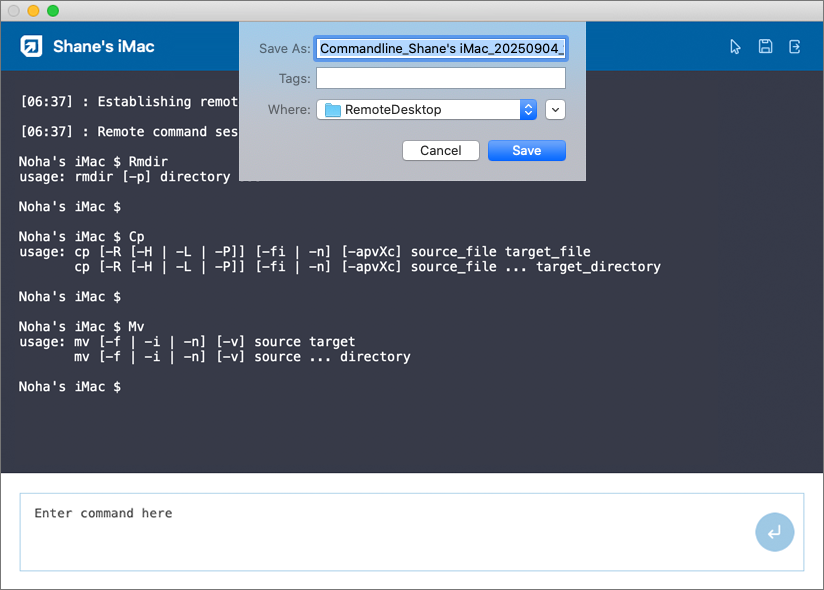Click the exit session icon in header

tap(795, 47)
